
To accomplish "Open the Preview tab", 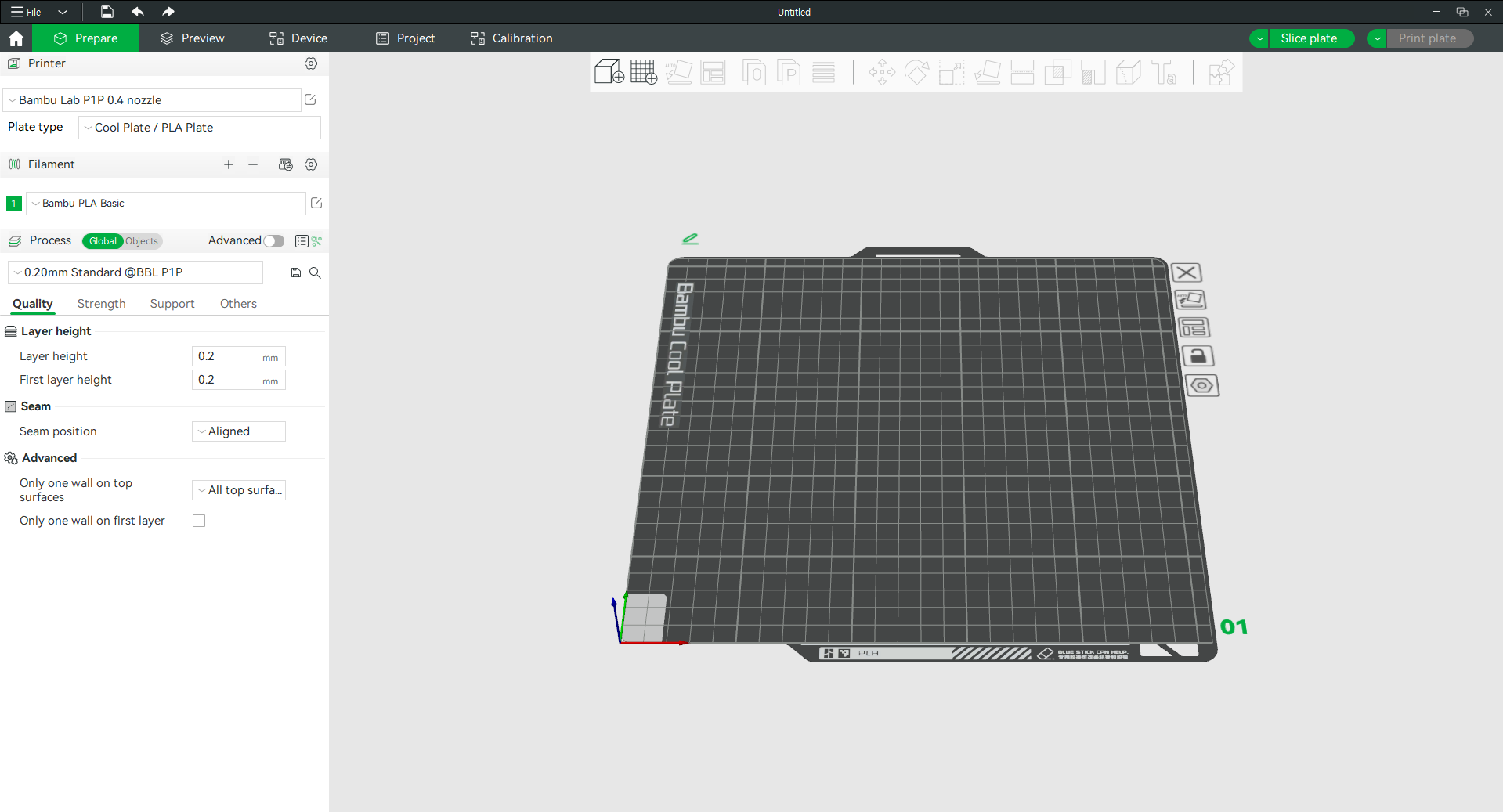I will [x=192, y=38].
